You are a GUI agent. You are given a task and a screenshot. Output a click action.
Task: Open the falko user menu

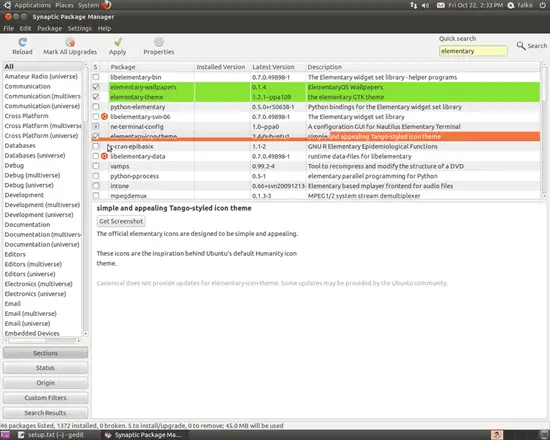521,5
